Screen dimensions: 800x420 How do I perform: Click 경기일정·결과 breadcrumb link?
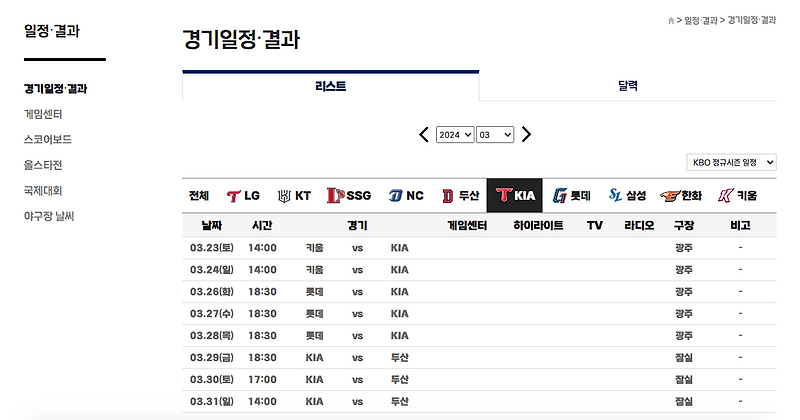coord(752,20)
